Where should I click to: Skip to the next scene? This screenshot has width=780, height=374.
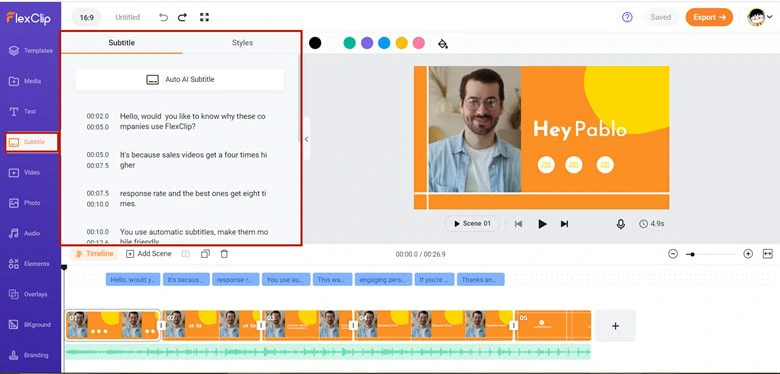(x=564, y=224)
